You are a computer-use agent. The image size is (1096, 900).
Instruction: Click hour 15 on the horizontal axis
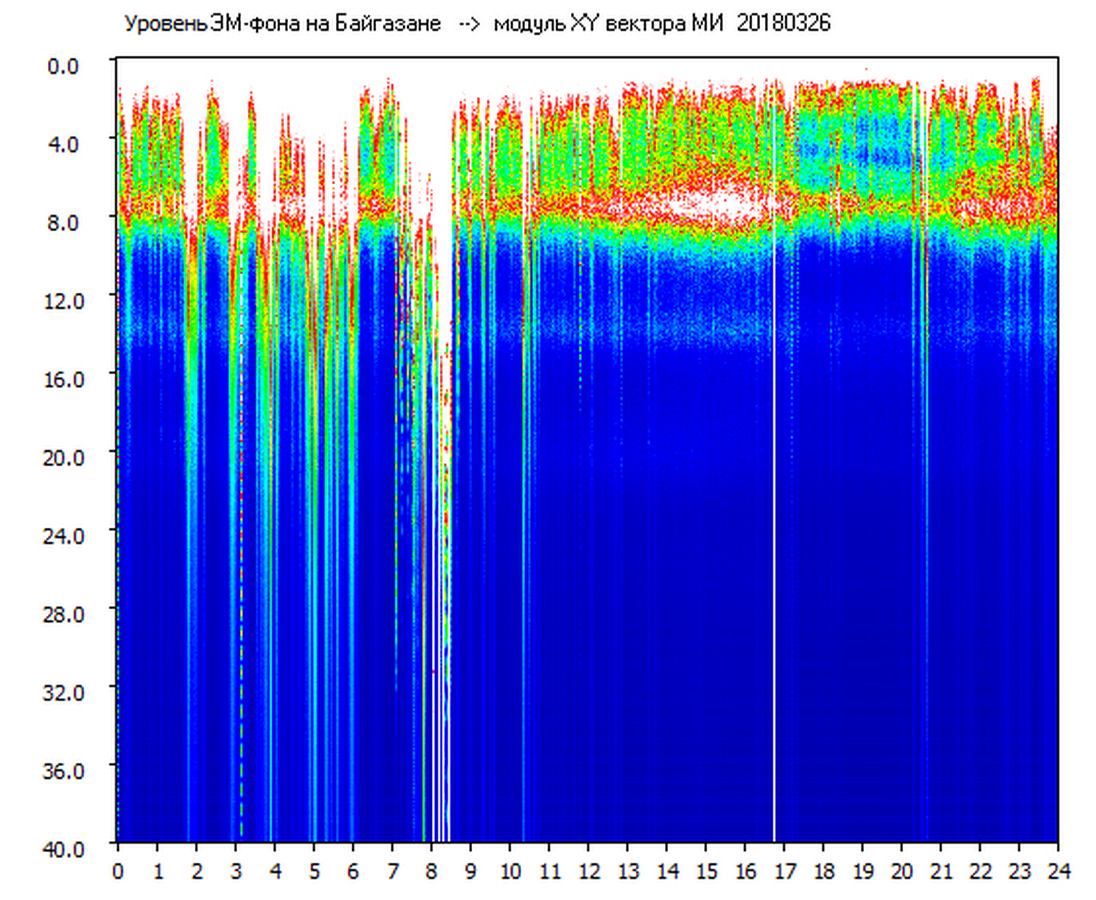[x=706, y=871]
